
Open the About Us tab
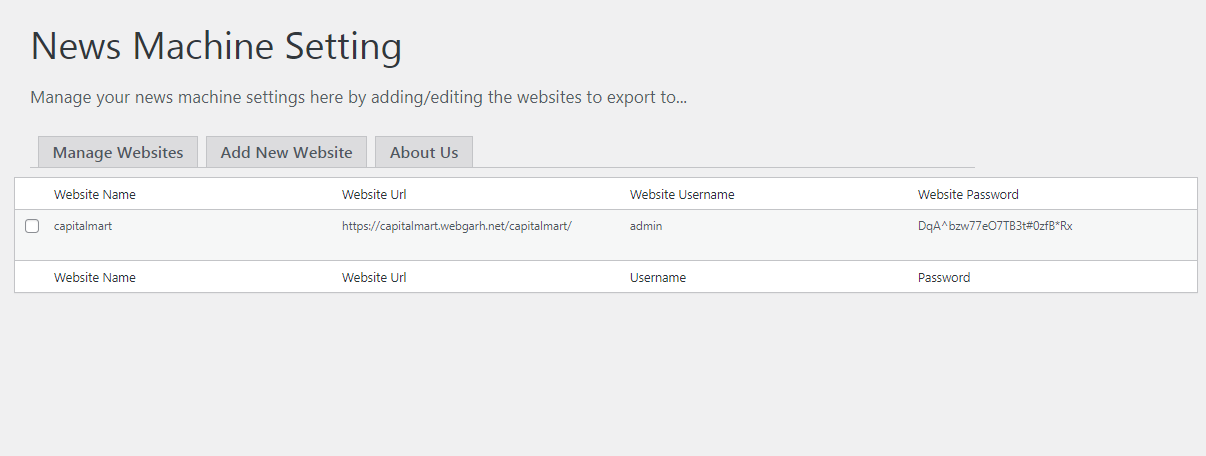[x=424, y=152]
